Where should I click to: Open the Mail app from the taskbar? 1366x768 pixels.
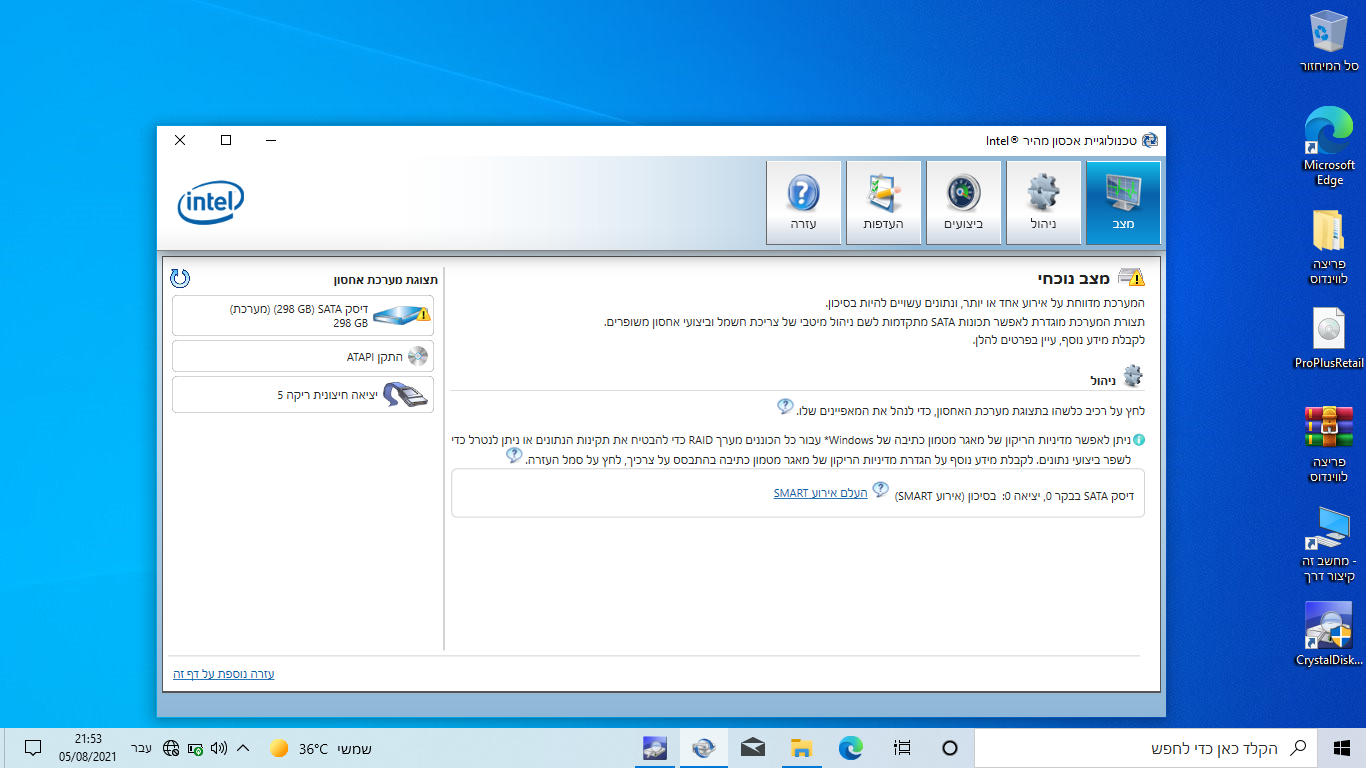coord(753,748)
